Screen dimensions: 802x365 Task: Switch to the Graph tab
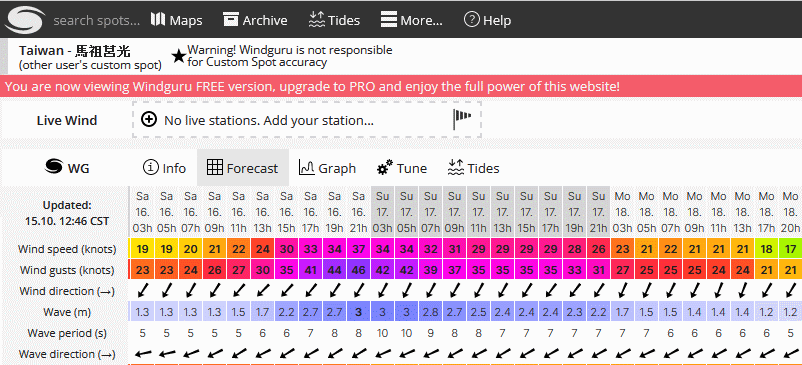coord(327,168)
